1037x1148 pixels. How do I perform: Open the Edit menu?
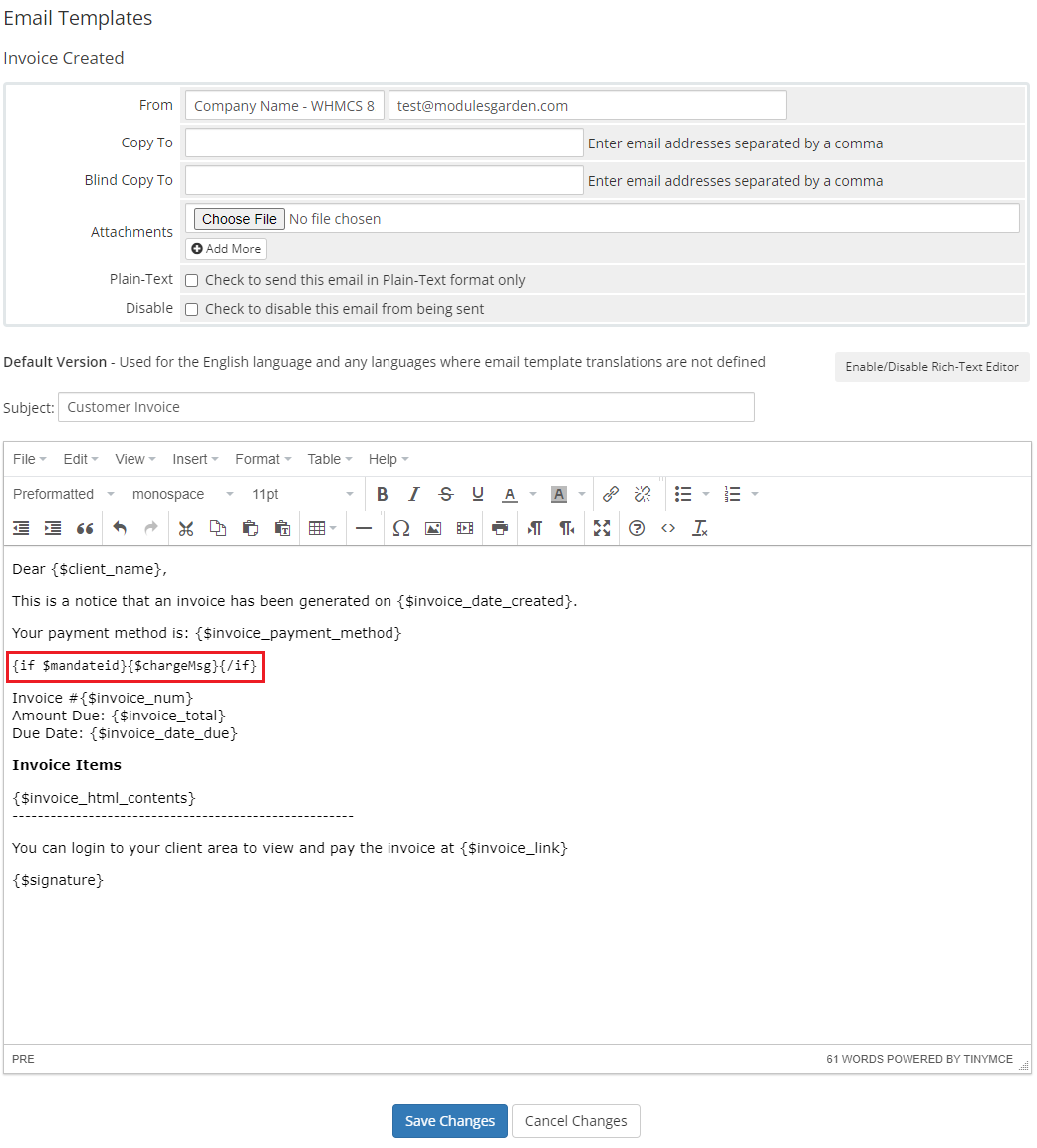click(81, 459)
